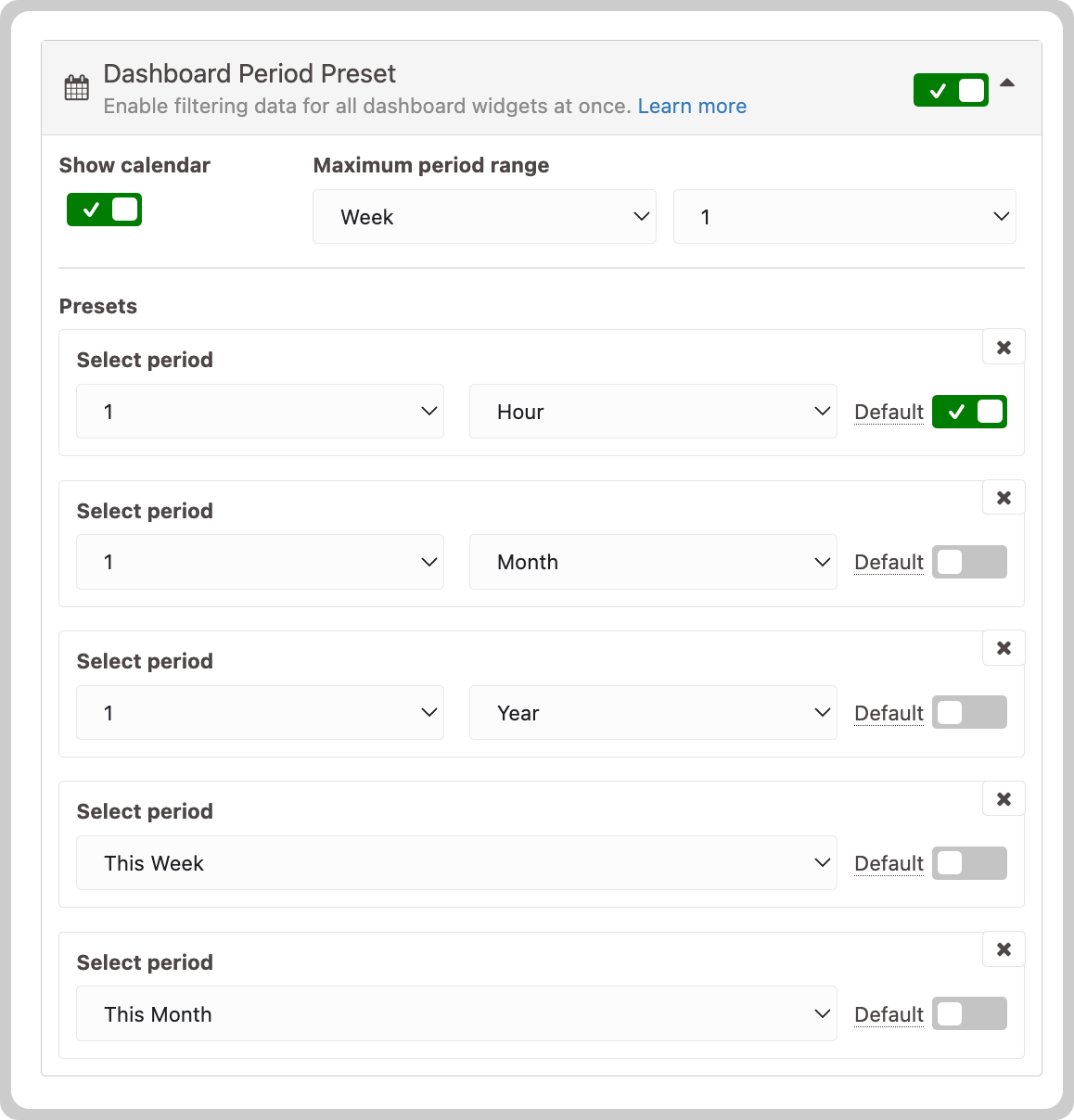
Task: Remove the 1 Hour preset with X
Action: [1004, 348]
